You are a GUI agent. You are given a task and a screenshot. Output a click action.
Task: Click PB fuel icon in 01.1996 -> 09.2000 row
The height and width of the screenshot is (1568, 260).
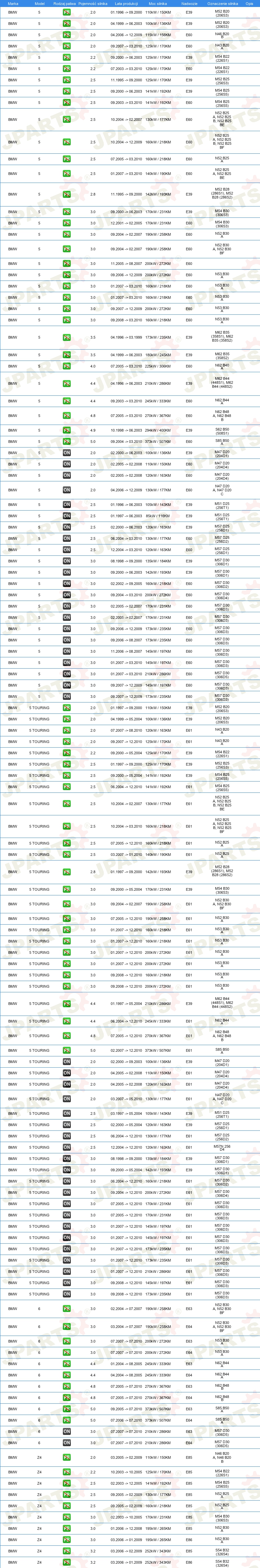tap(66, 12)
